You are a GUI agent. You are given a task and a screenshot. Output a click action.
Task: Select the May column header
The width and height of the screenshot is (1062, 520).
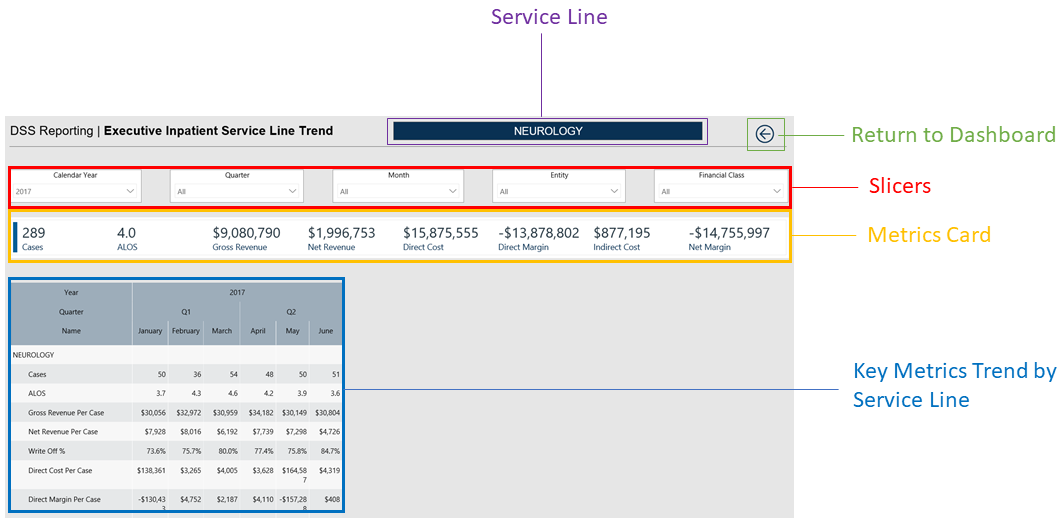(293, 331)
